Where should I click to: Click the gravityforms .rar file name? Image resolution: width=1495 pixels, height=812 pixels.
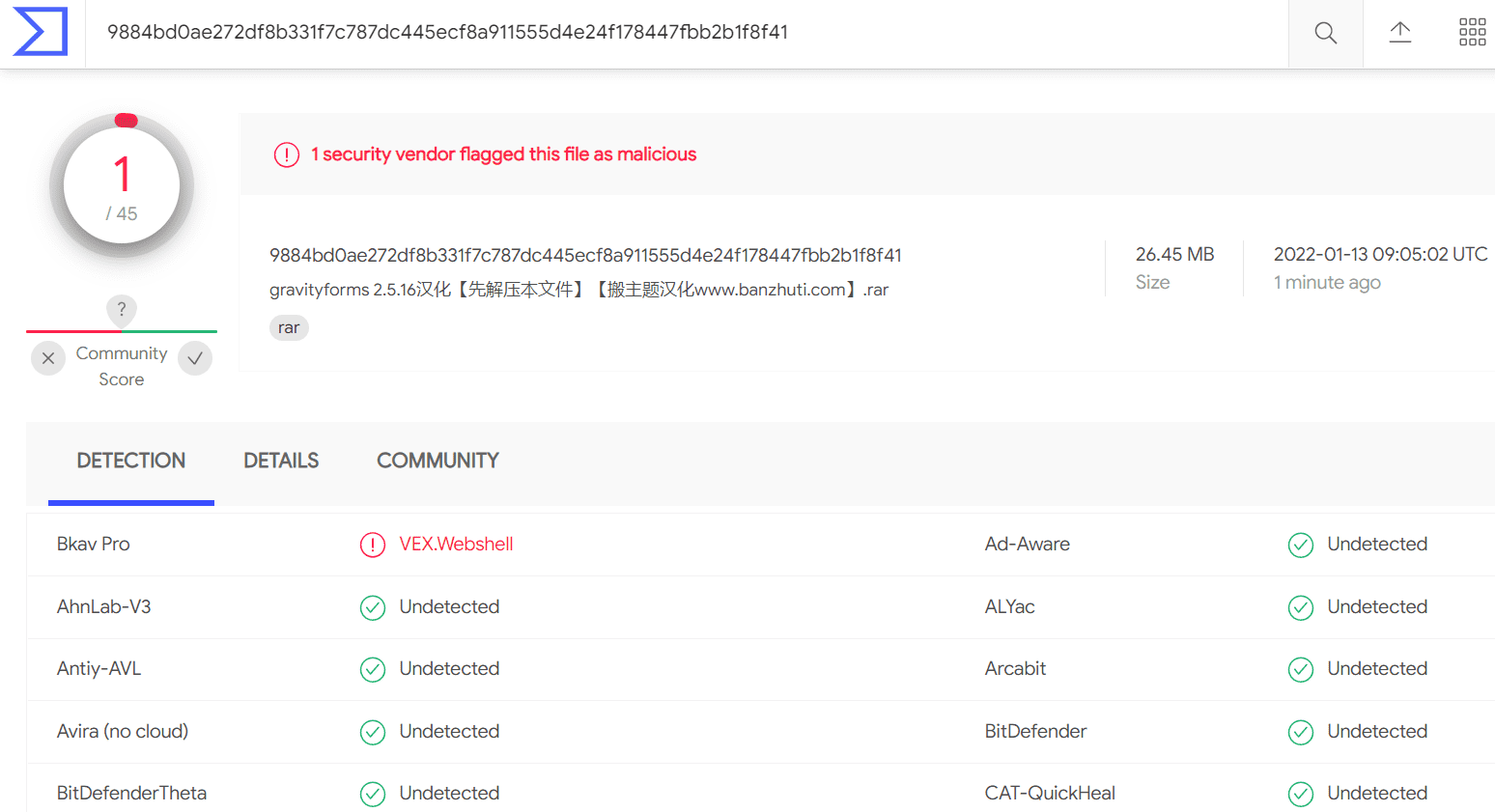tap(579, 290)
